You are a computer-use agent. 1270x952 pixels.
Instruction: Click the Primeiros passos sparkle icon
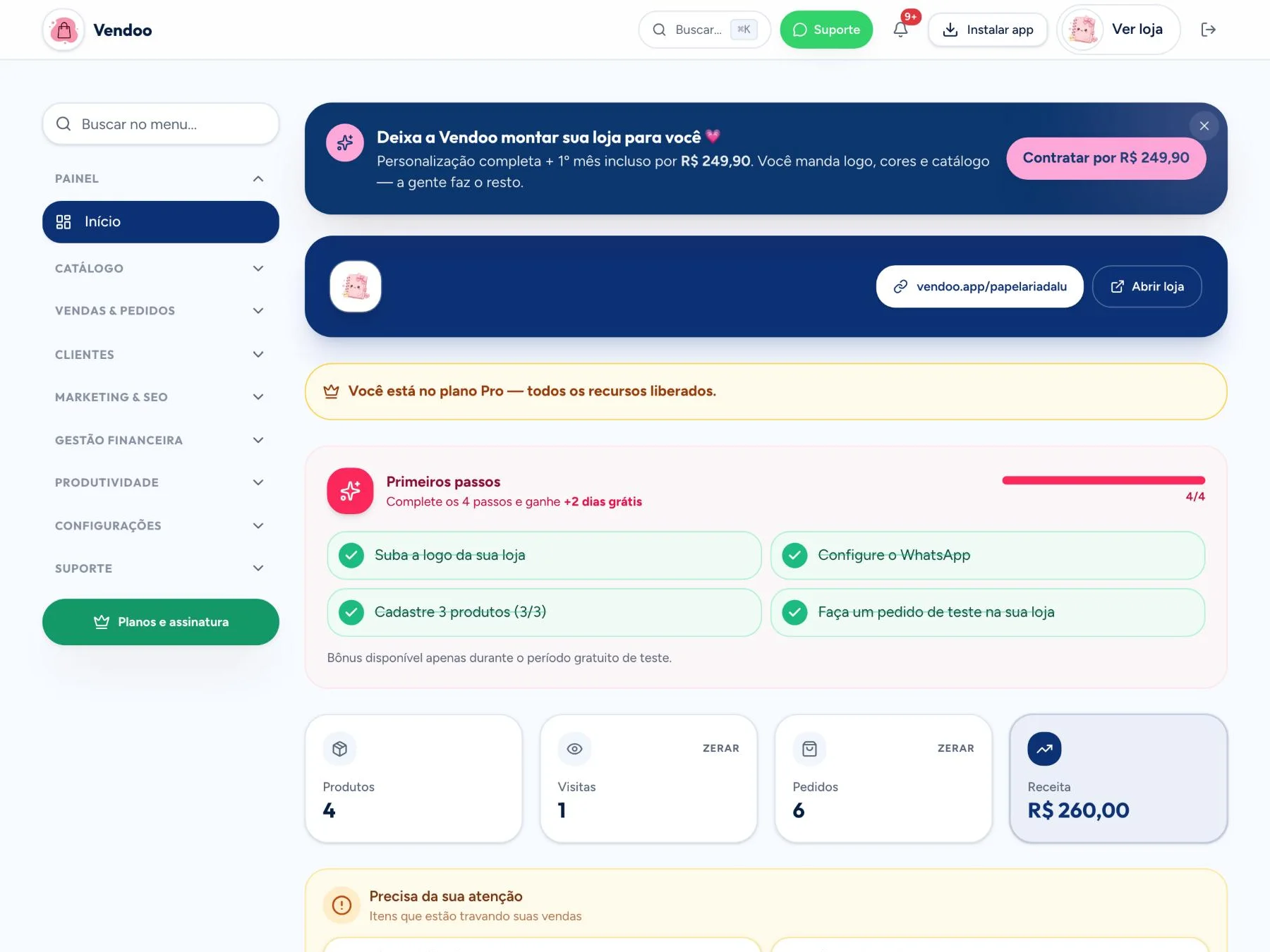(350, 491)
